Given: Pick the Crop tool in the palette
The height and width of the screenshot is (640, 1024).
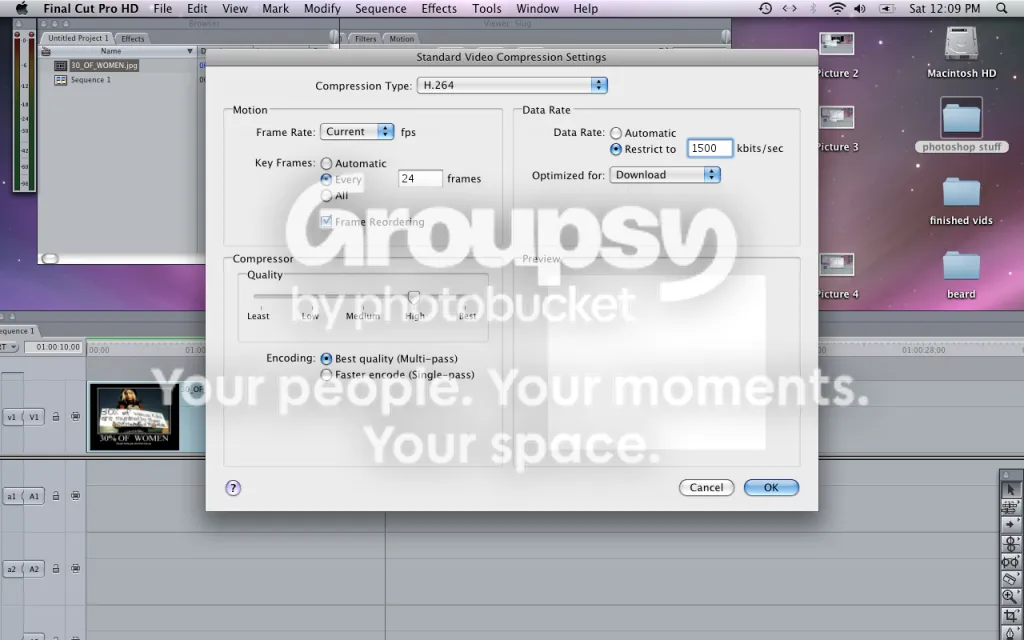Looking at the screenshot, I should pyautogui.click(x=1010, y=615).
